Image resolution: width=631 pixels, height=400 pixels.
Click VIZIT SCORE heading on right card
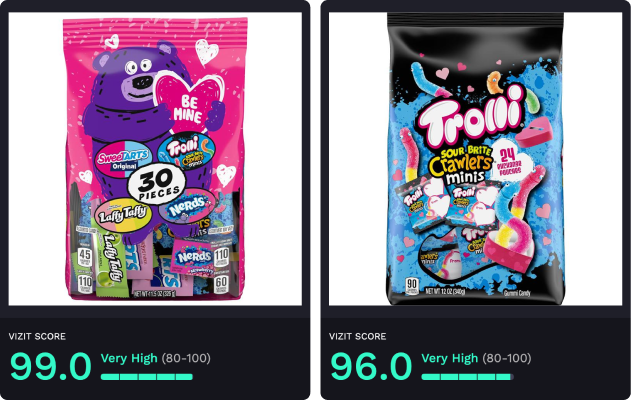pyautogui.click(x=357, y=336)
